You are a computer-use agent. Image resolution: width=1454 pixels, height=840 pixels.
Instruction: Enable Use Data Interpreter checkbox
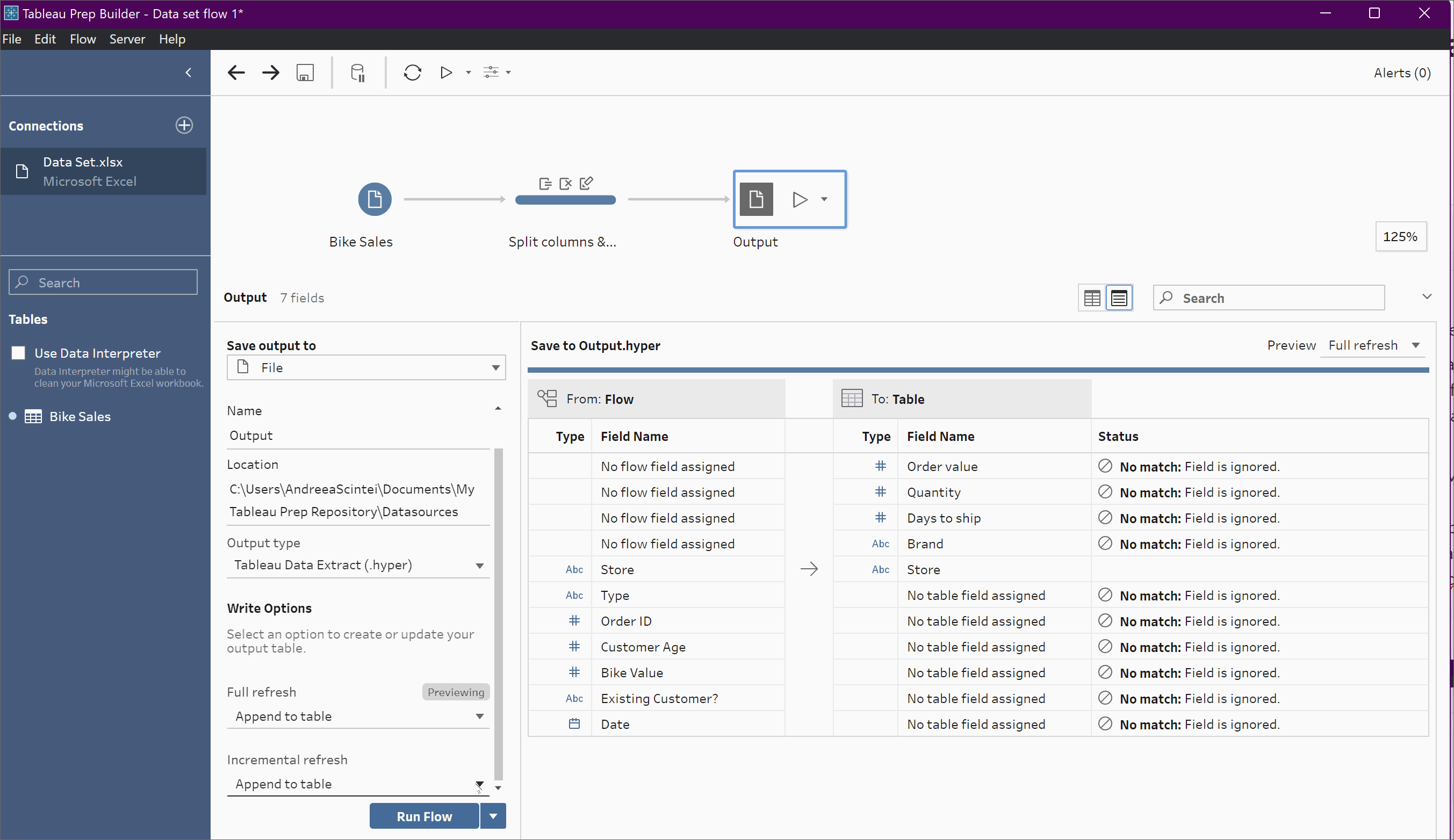(x=18, y=352)
